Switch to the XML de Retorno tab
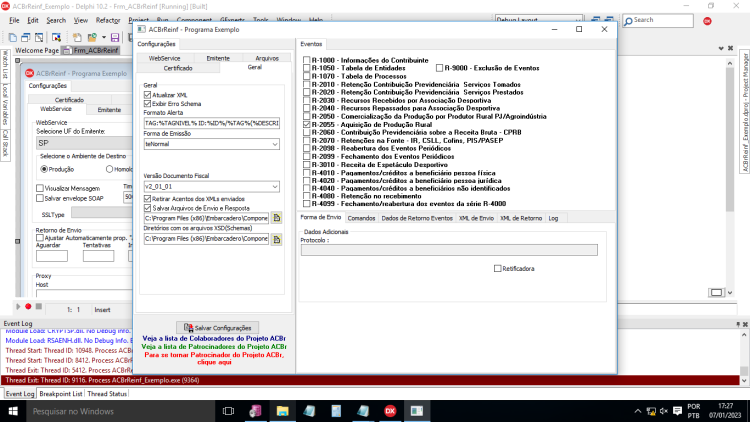 tap(521, 218)
